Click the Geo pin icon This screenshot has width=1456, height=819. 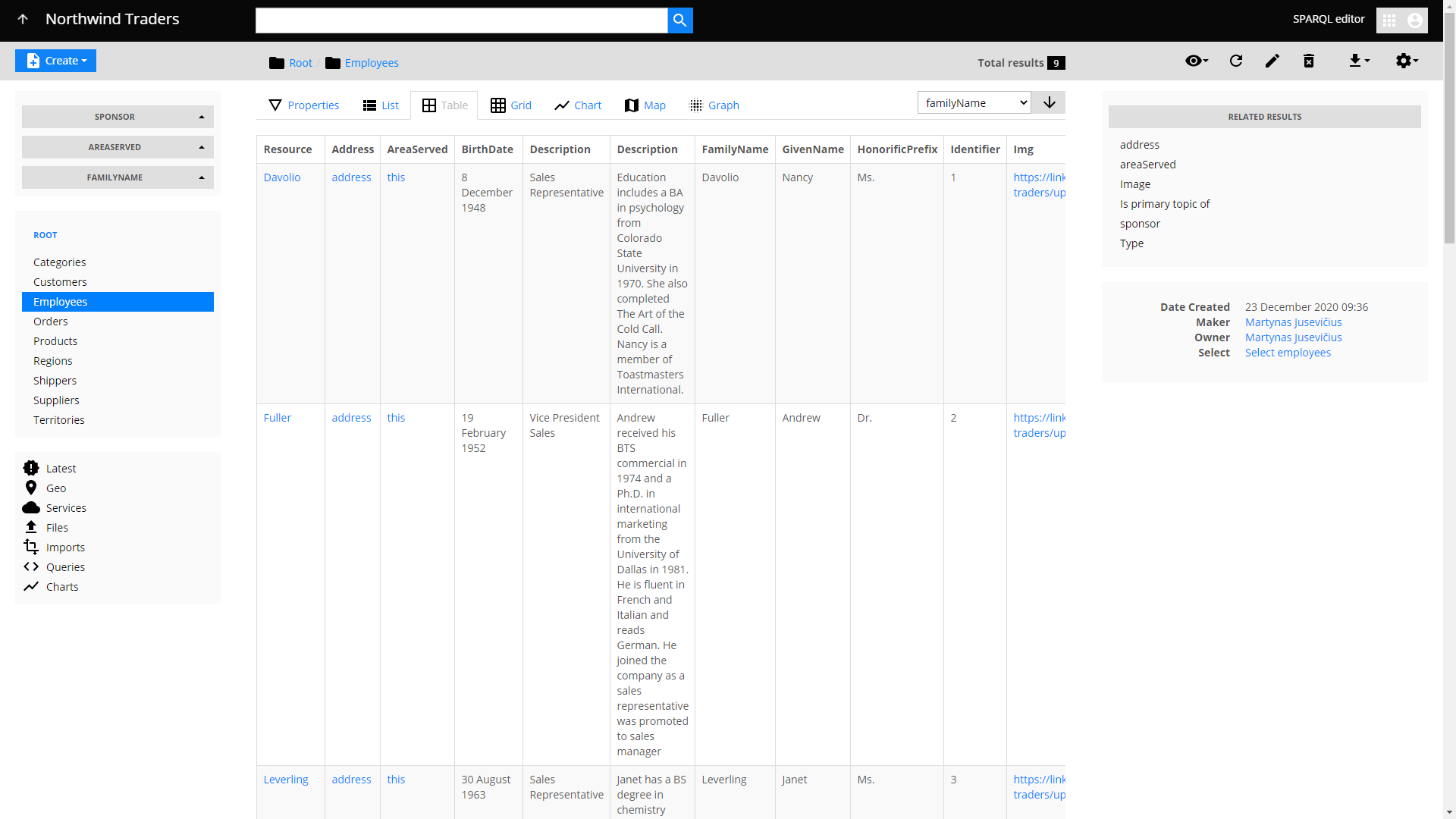point(31,488)
